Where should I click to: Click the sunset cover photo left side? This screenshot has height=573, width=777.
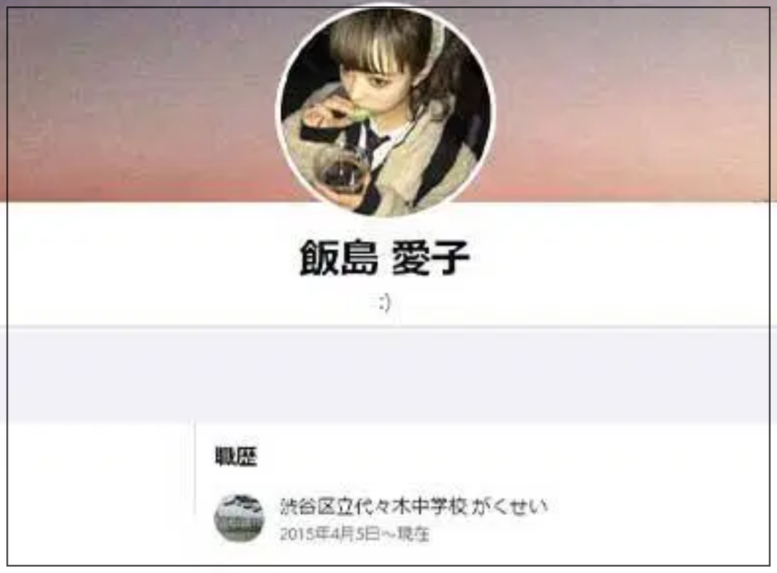[141, 104]
